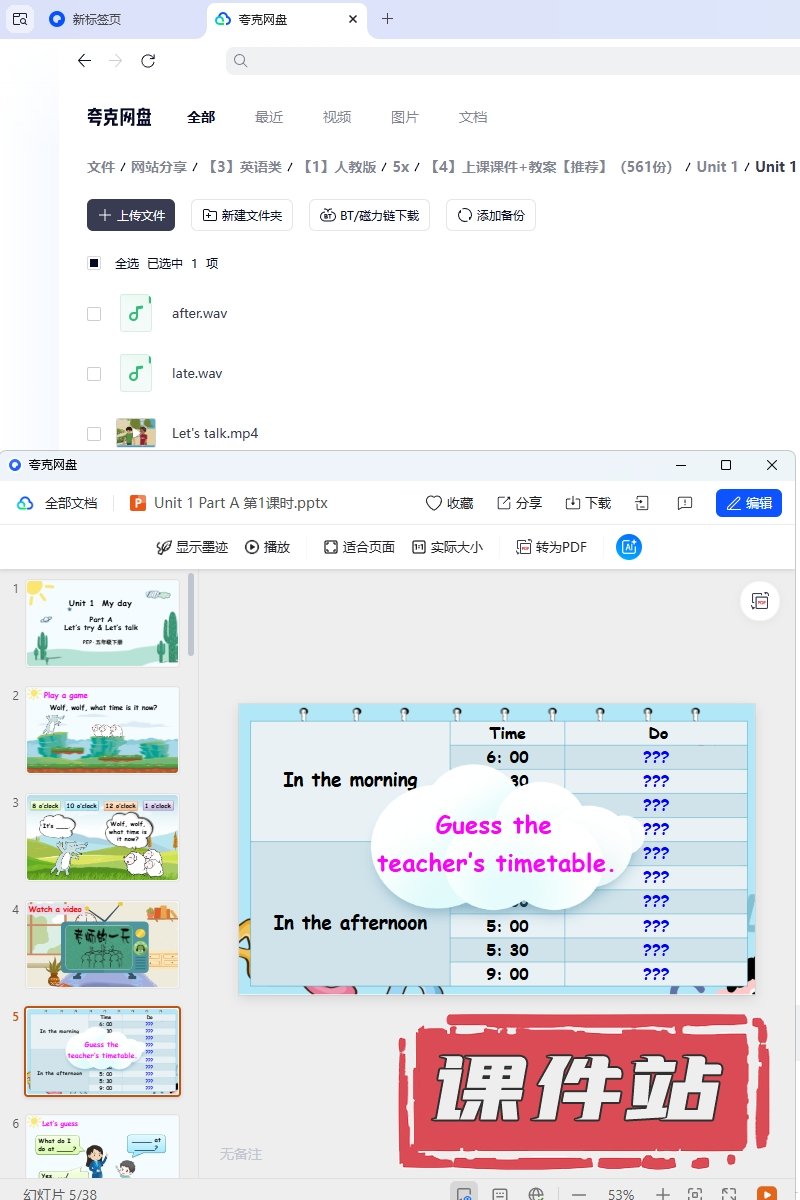Toggle the 全选 select-all checkbox

click(94, 263)
